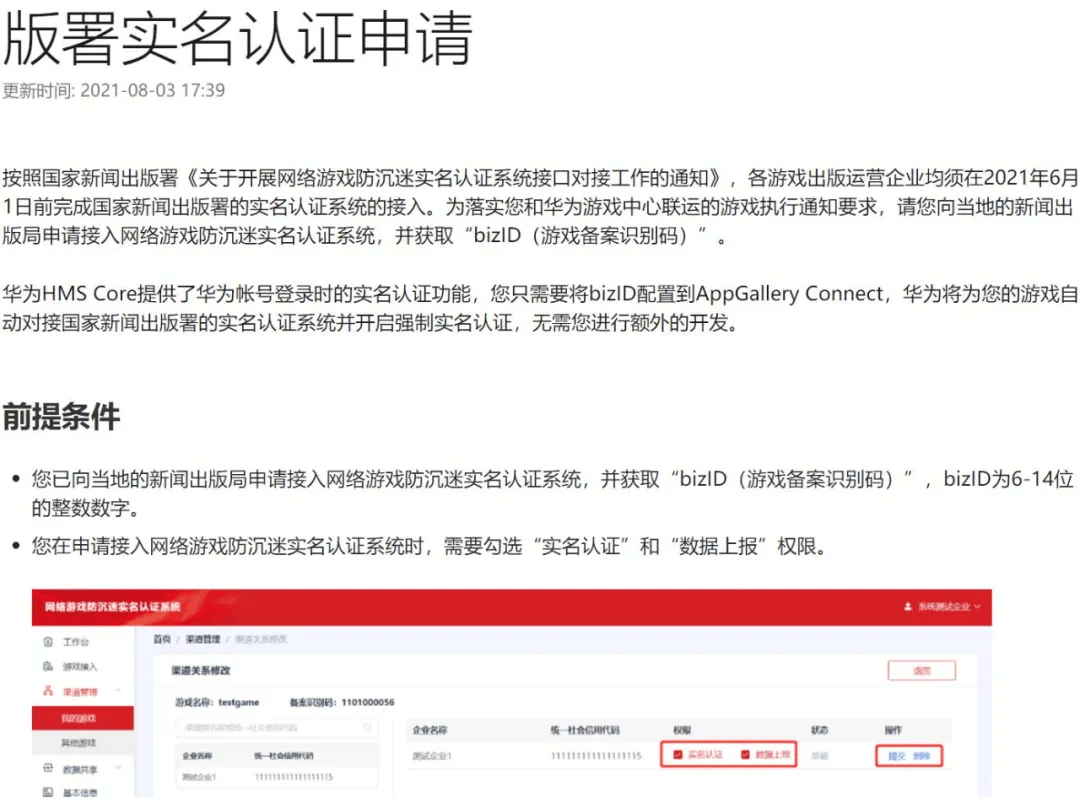This screenshot has width=1080, height=803.
Task: Open 工作台 in the sidebar
Action: tap(76, 642)
